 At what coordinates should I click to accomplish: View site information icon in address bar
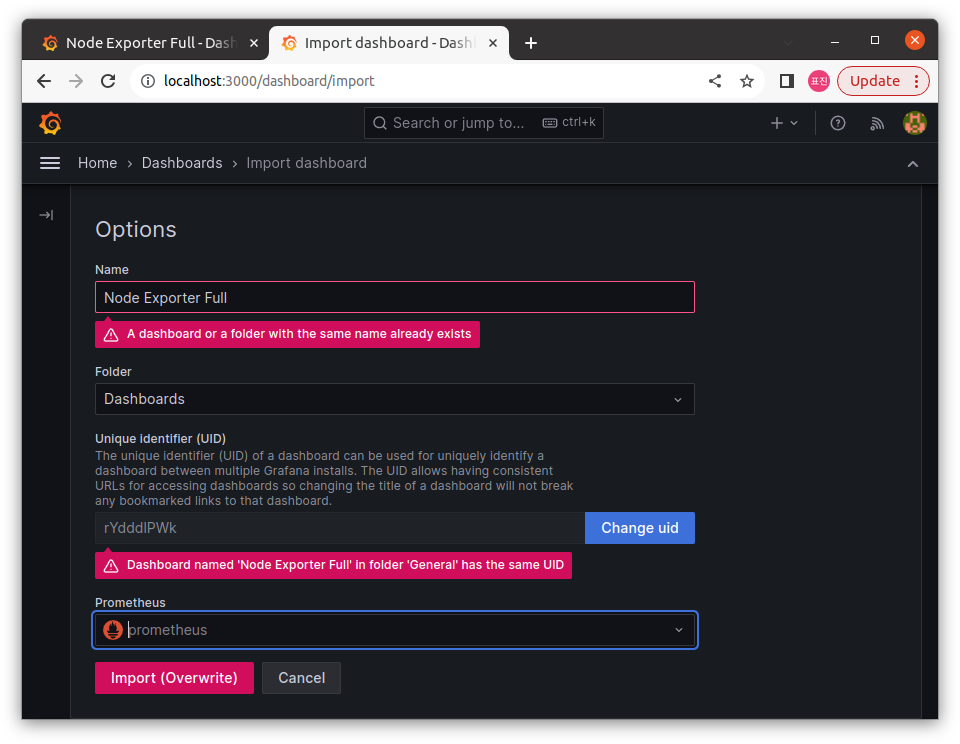[x=148, y=81]
